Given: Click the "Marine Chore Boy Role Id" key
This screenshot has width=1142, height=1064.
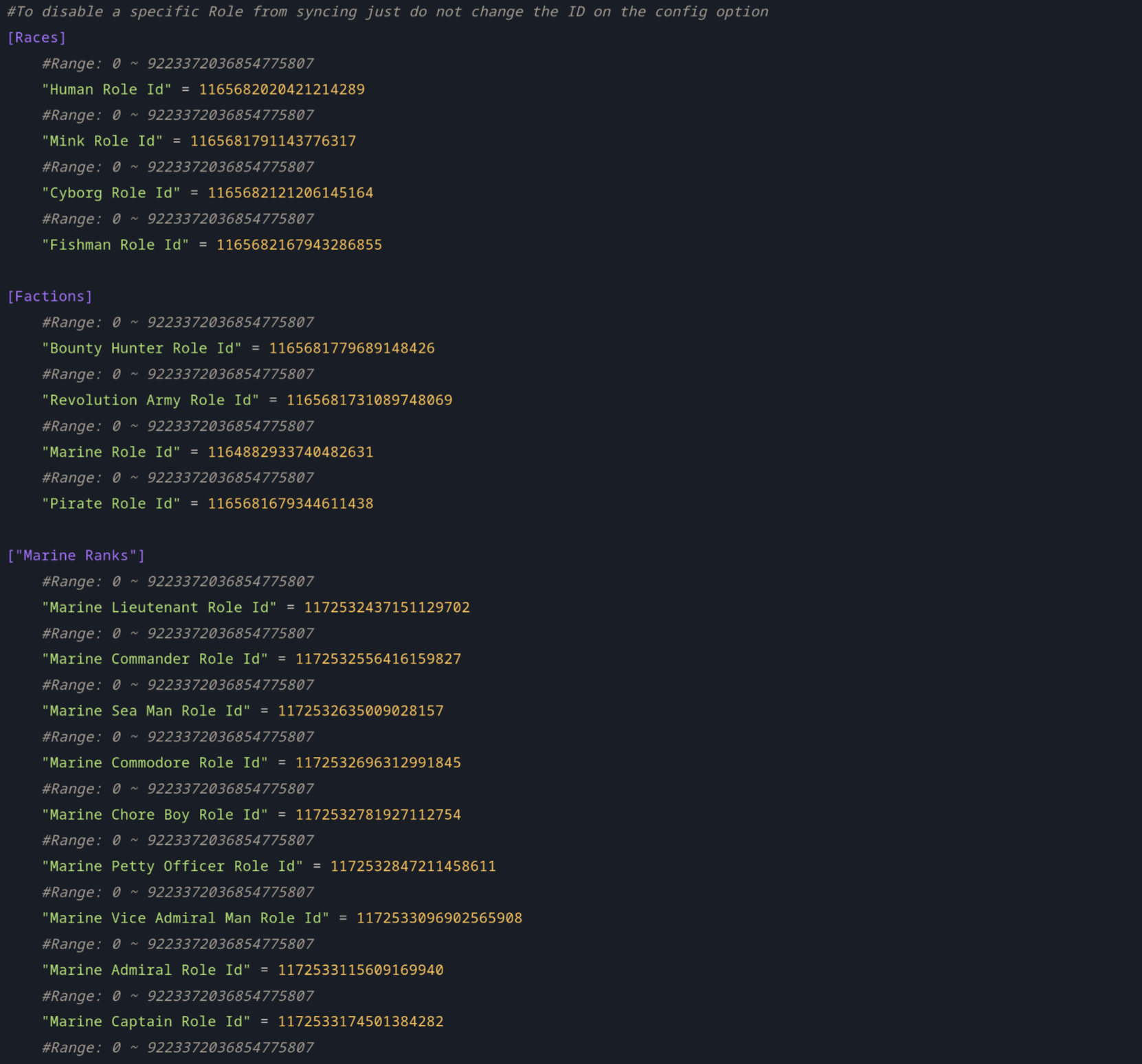Looking at the screenshot, I should [x=155, y=815].
